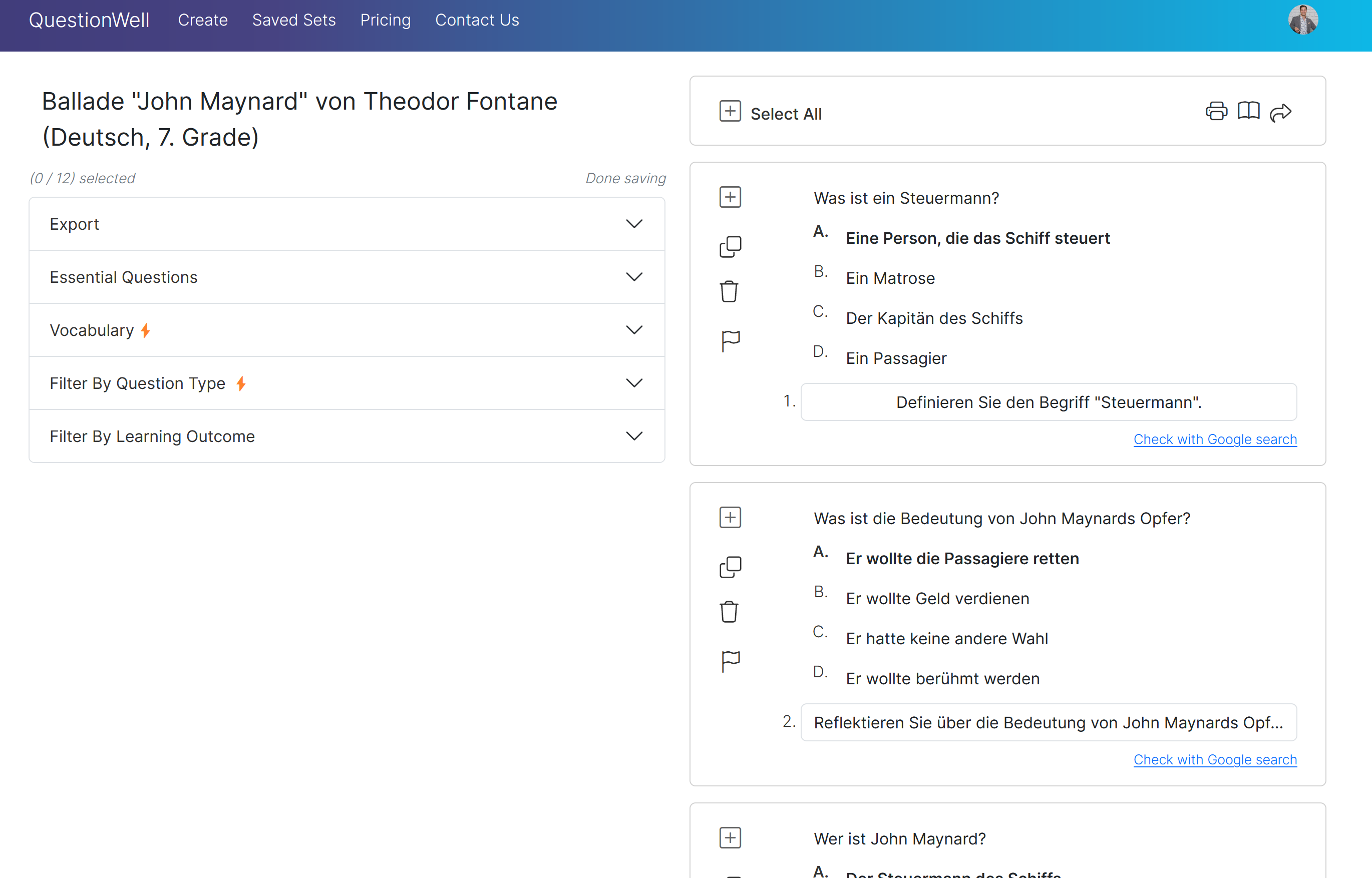The image size is (1372, 878).
Task: Click the share arrow icon
Action: [x=1281, y=112]
